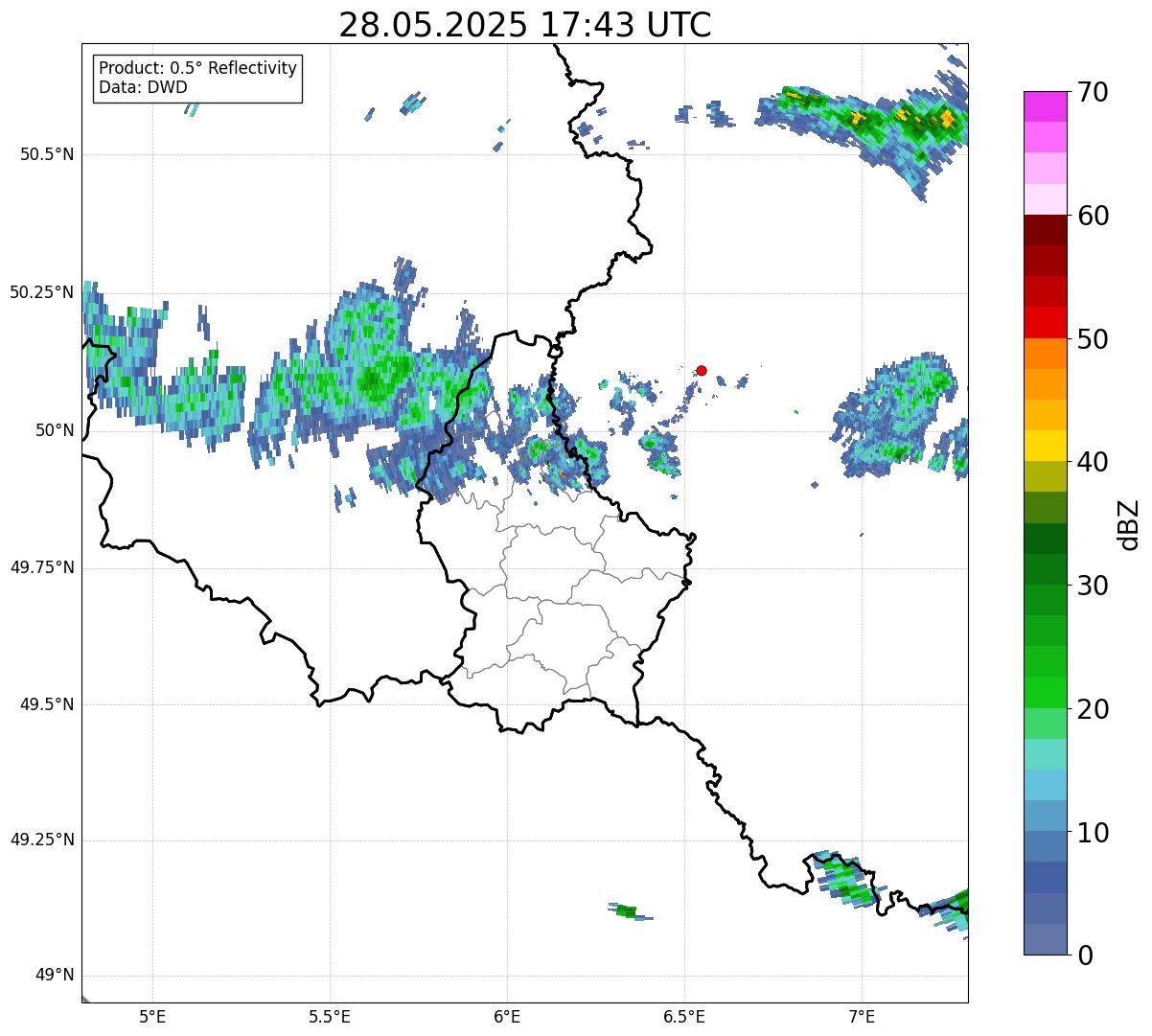Viewport: 1152px width, 1036px height.
Task: Click the 49°N latitude label
Action: 55,975
